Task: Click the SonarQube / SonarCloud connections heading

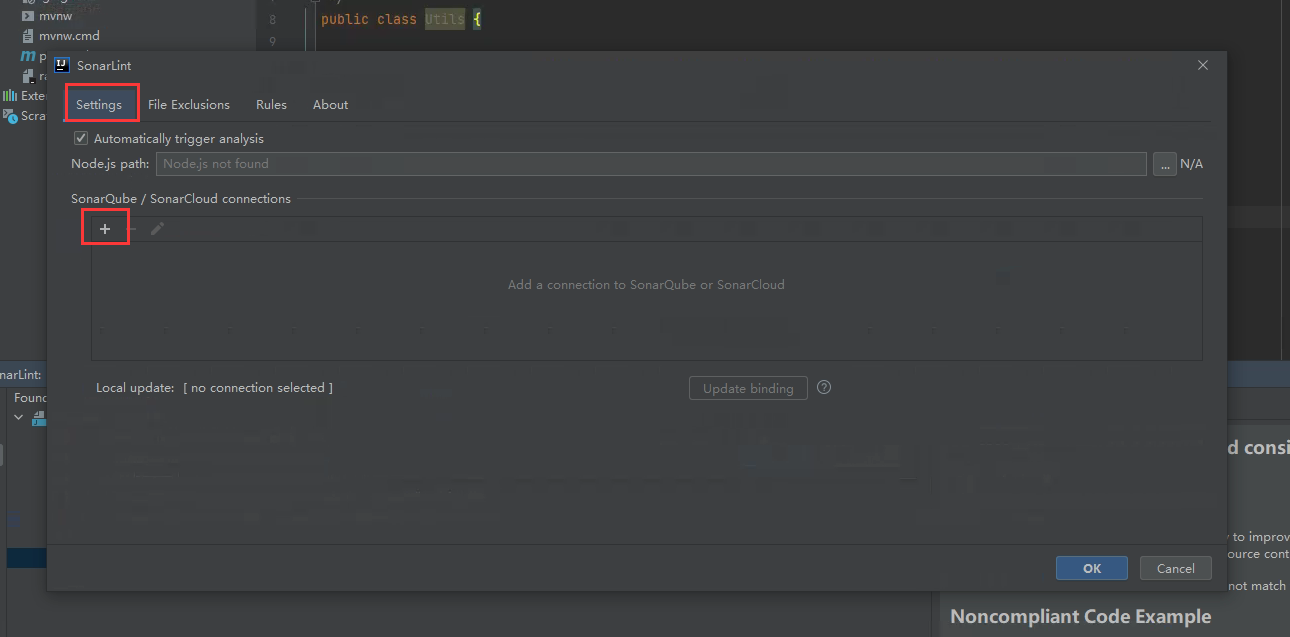Action: tap(181, 199)
